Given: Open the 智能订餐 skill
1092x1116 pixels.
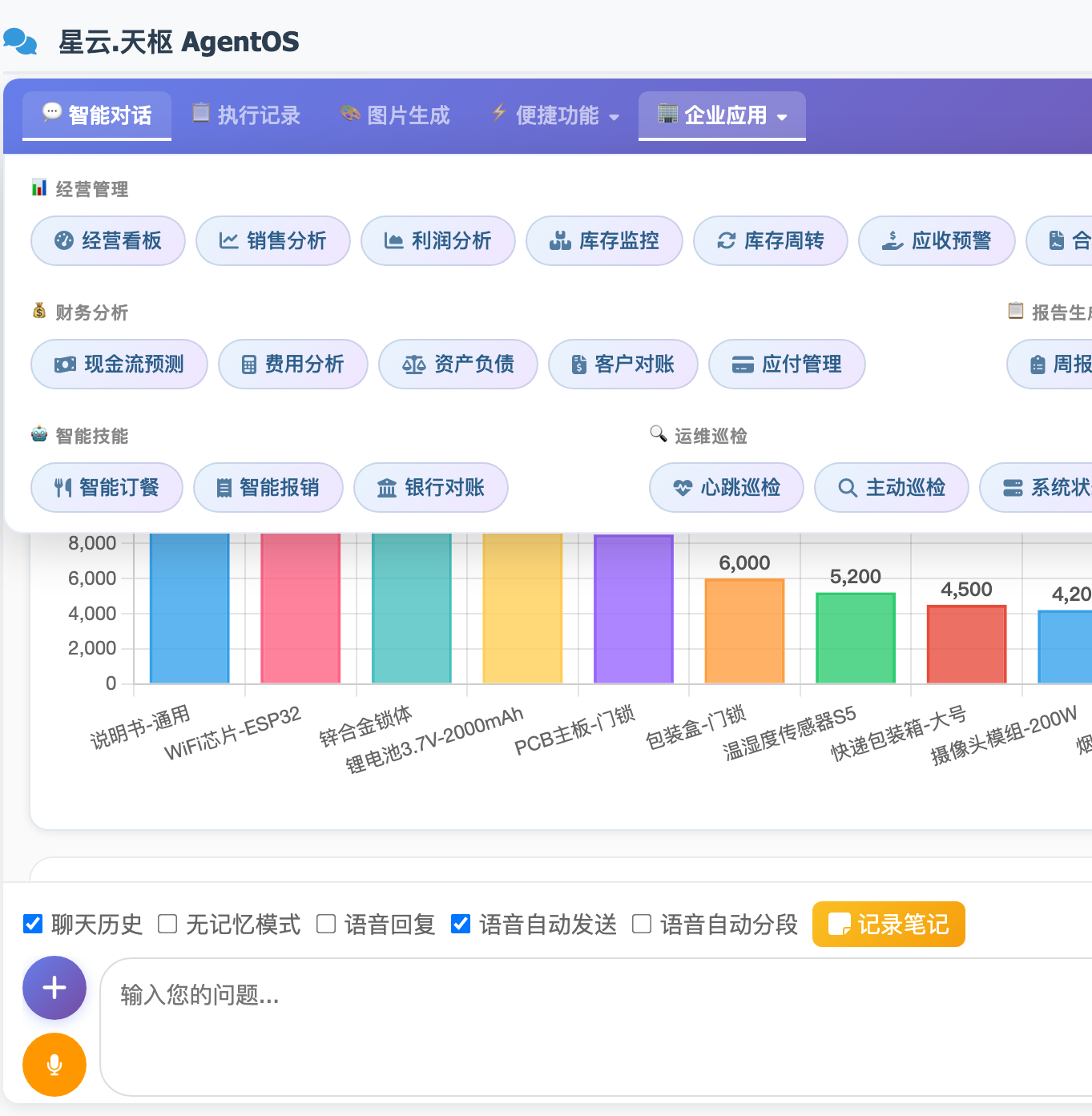Looking at the screenshot, I should click(x=107, y=487).
